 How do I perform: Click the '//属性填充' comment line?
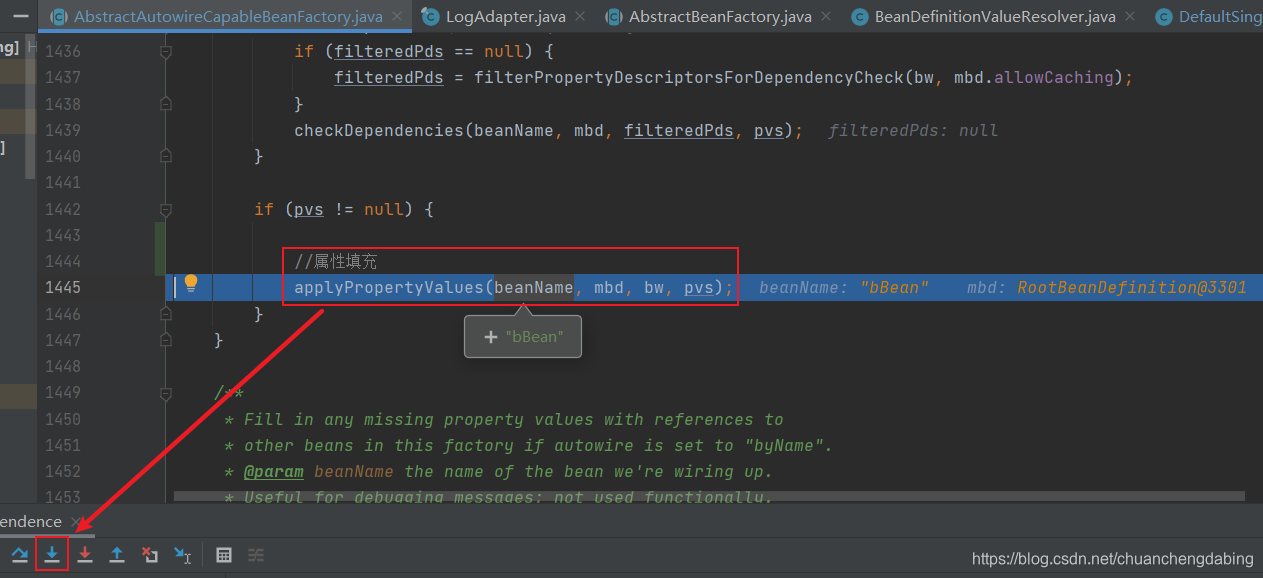click(335, 261)
